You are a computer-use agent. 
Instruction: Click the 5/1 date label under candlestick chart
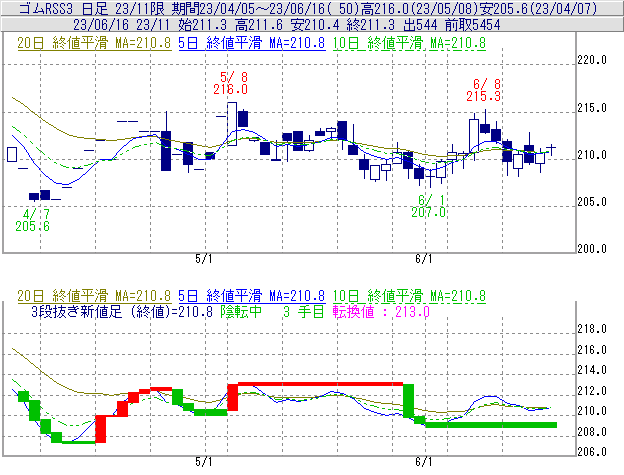tap(204, 259)
